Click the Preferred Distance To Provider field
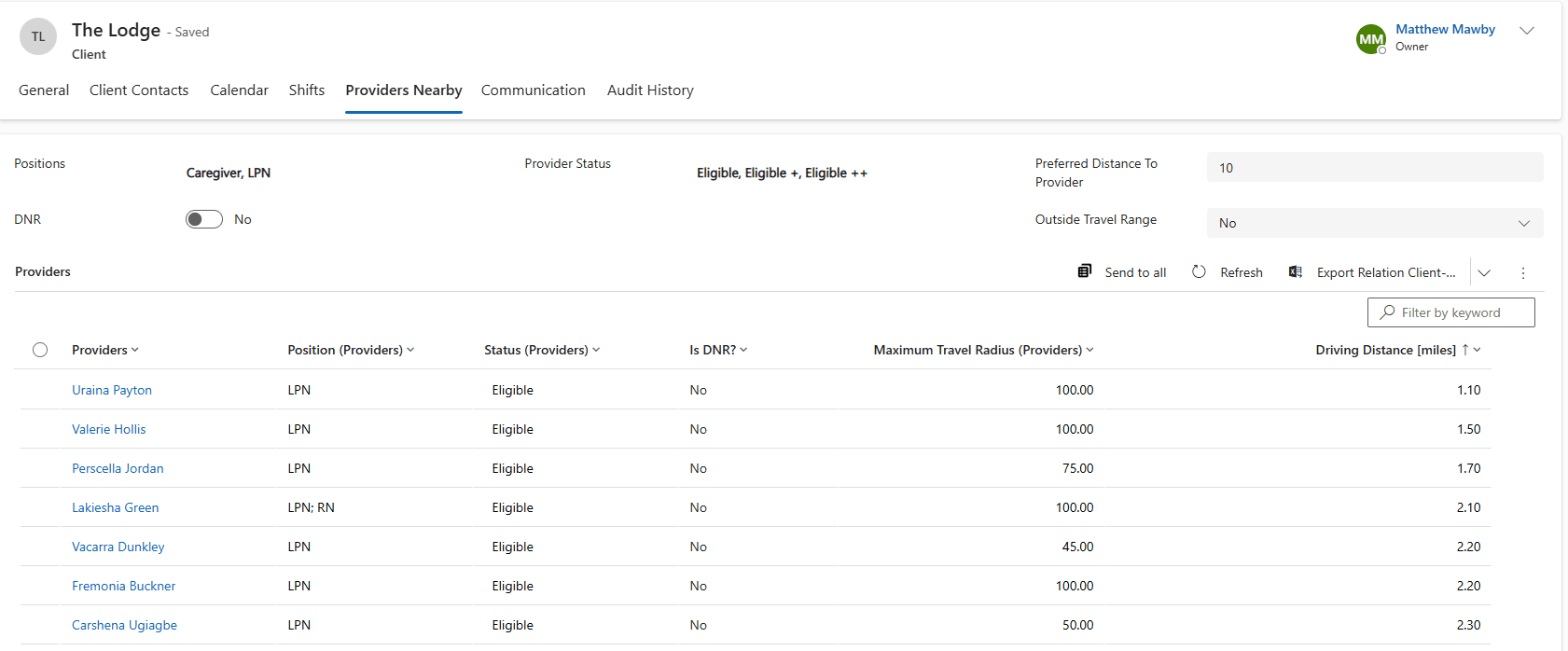The image size is (1568, 651). pos(1375,168)
